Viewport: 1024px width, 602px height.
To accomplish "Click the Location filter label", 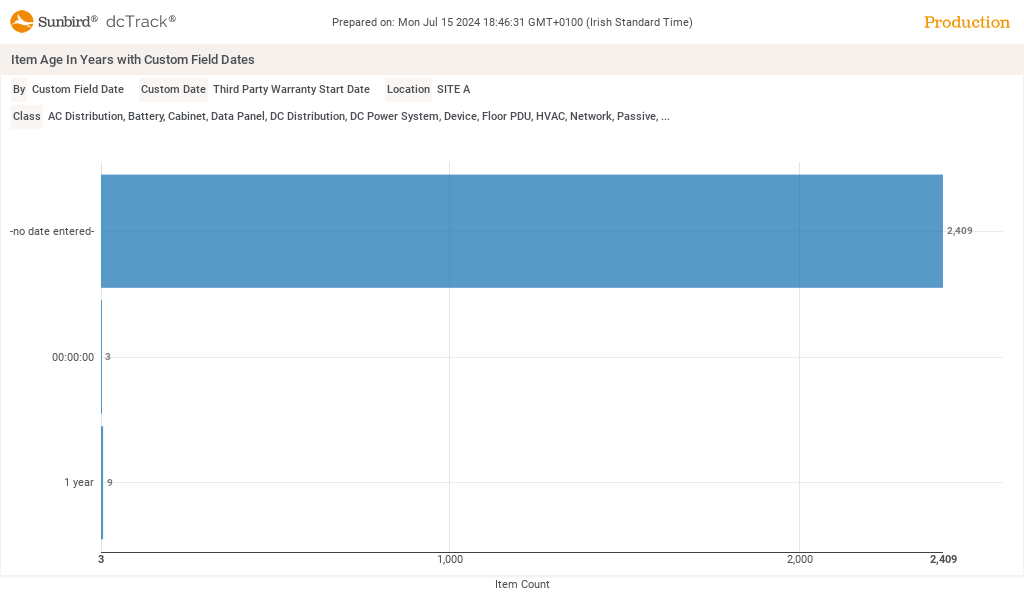I will (x=408, y=89).
